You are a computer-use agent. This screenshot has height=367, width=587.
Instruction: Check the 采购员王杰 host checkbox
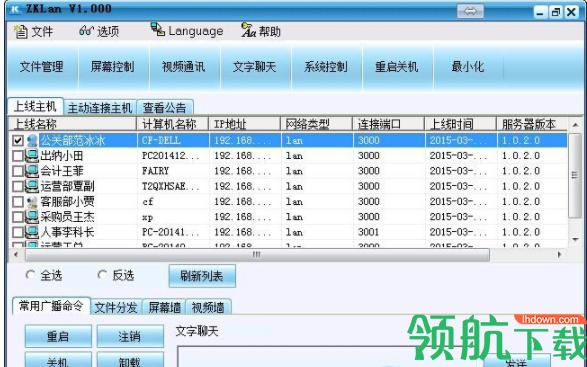(18, 217)
